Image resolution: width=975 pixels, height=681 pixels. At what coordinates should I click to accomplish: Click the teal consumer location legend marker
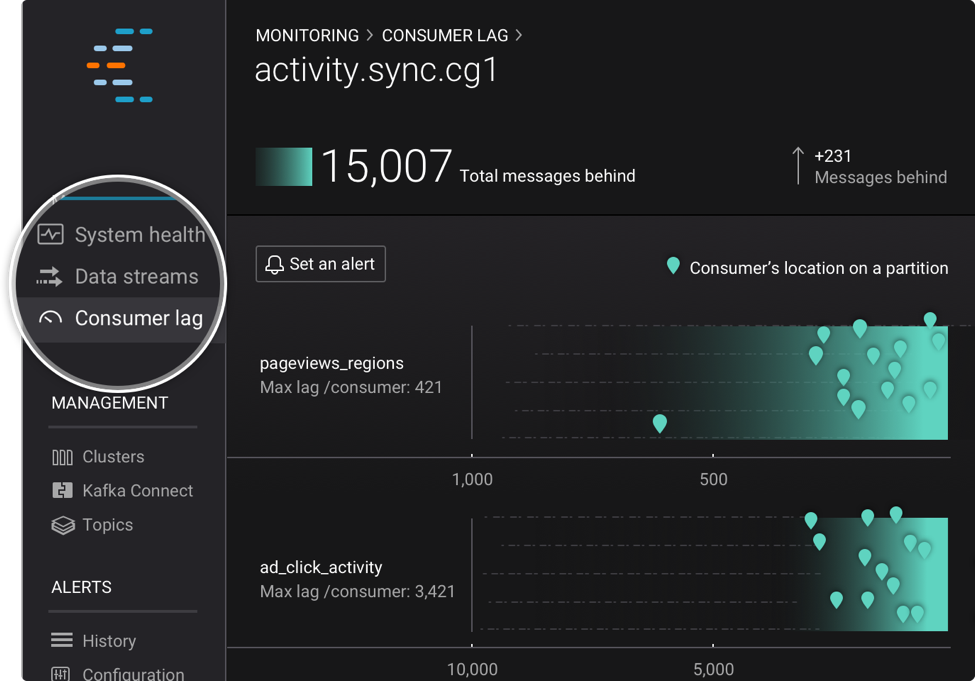tap(673, 267)
